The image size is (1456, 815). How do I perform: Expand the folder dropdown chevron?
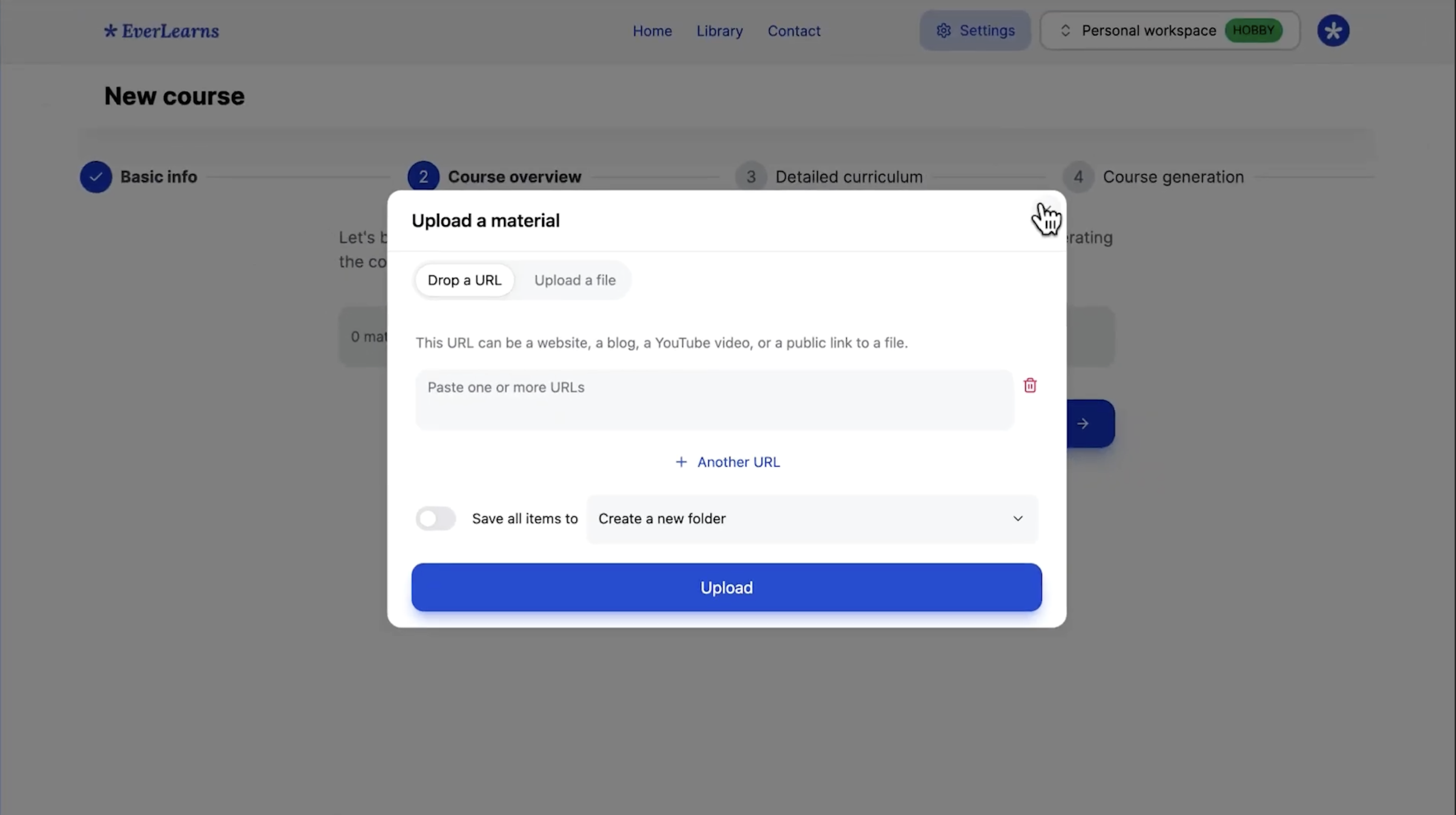coord(1017,518)
